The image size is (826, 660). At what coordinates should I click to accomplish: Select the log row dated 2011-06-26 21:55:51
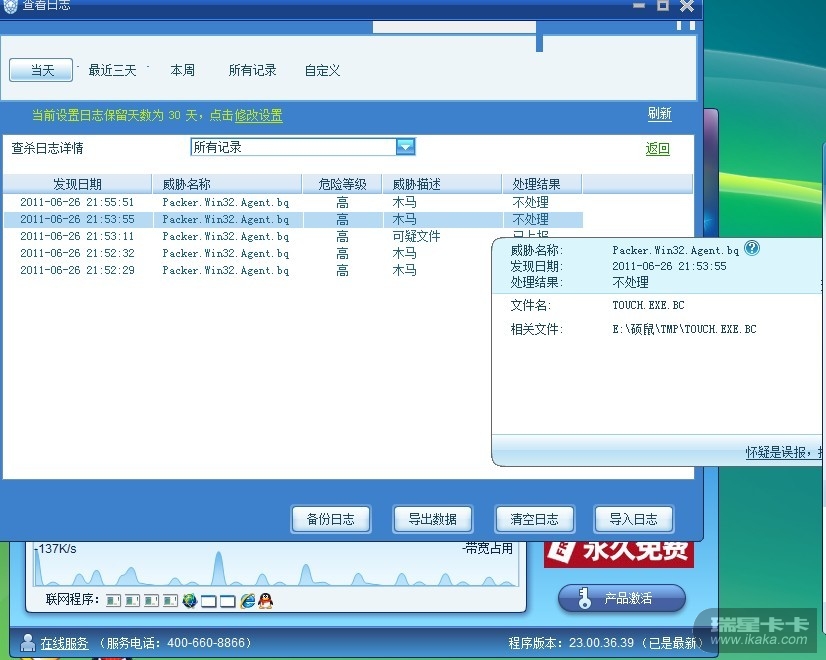[x=293, y=202]
